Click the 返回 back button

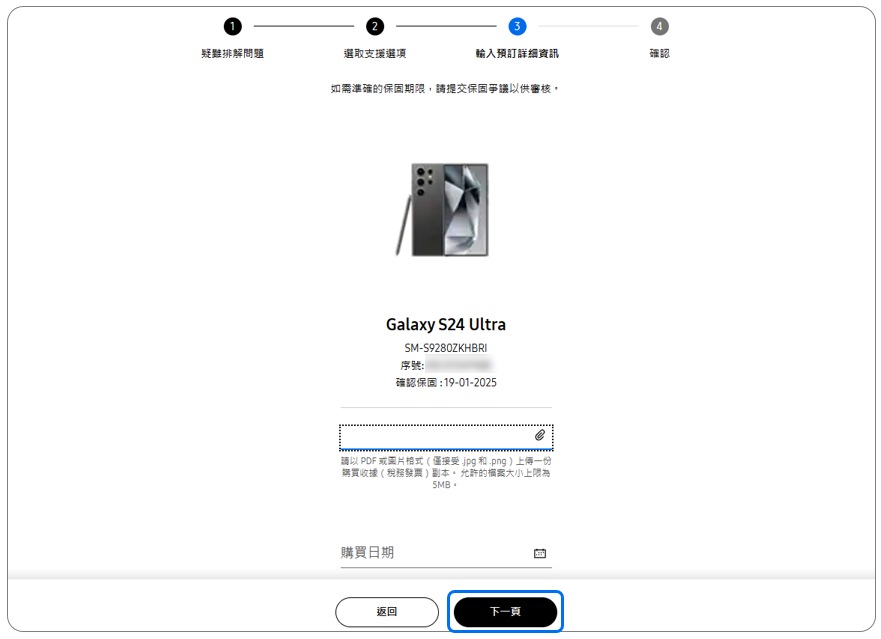coord(387,611)
